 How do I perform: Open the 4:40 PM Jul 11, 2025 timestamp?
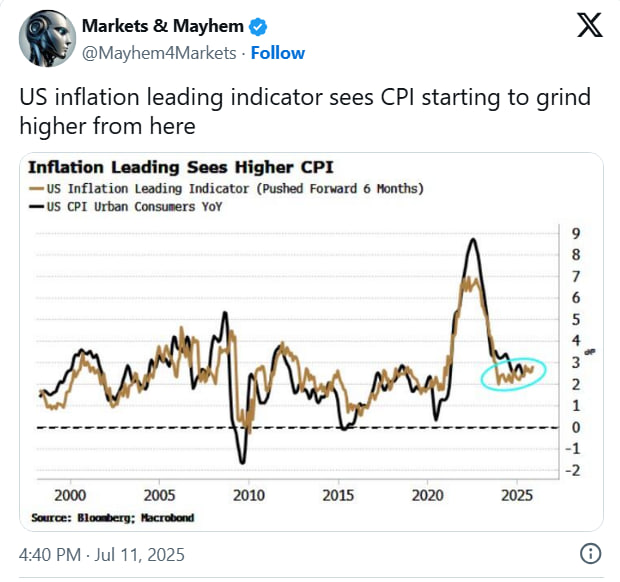102,553
